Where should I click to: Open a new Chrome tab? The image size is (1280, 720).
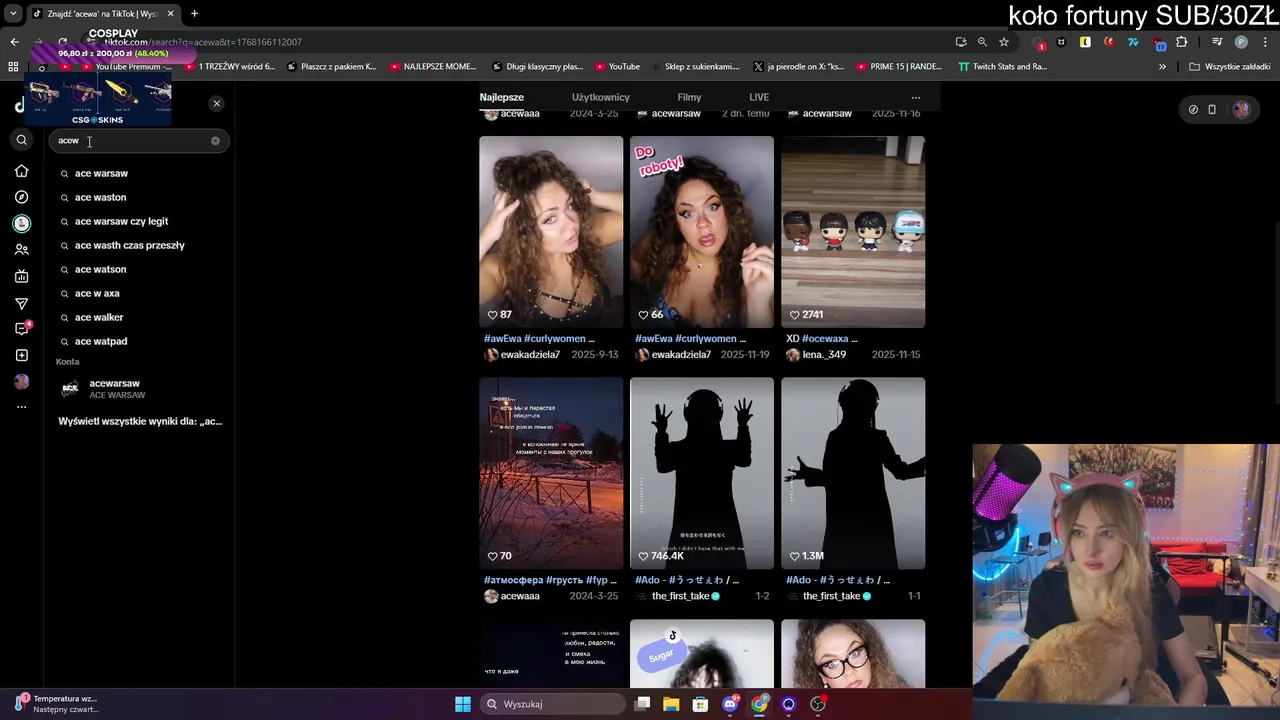tap(194, 14)
